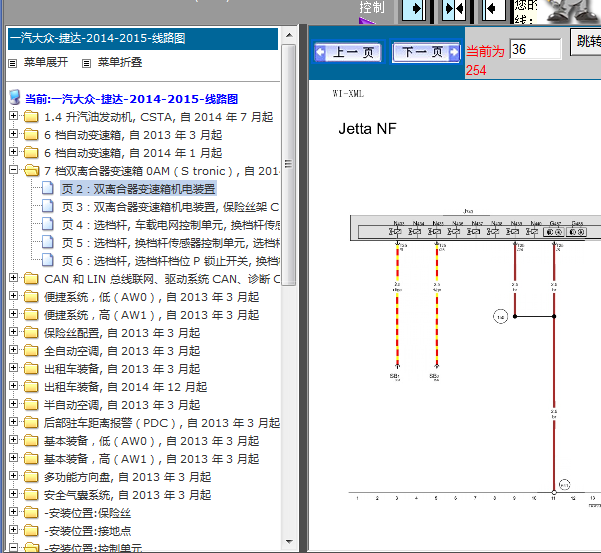
Task: Click folder icon of 1.4 升汽油发动机 entry
Action: point(31,116)
